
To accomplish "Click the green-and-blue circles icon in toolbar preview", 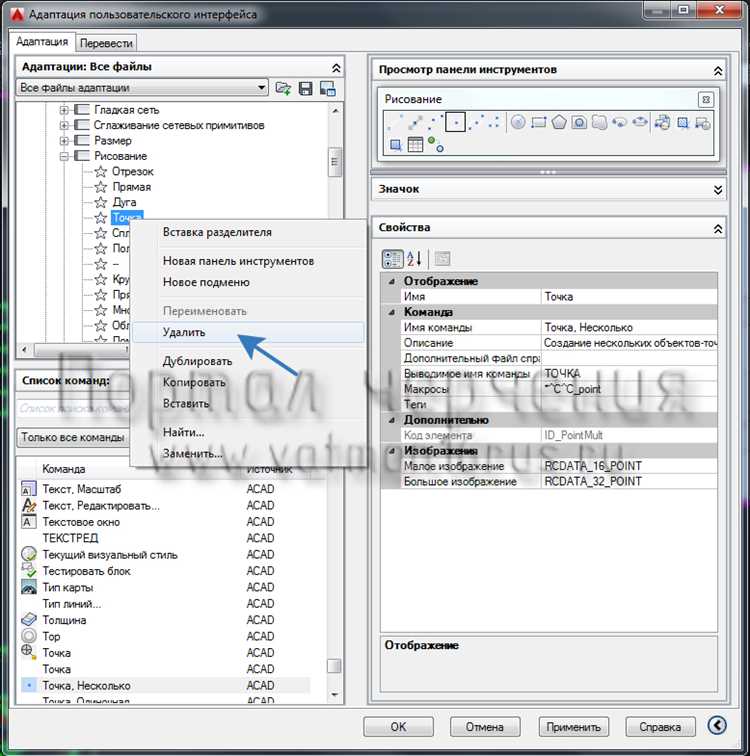I will (435, 144).
